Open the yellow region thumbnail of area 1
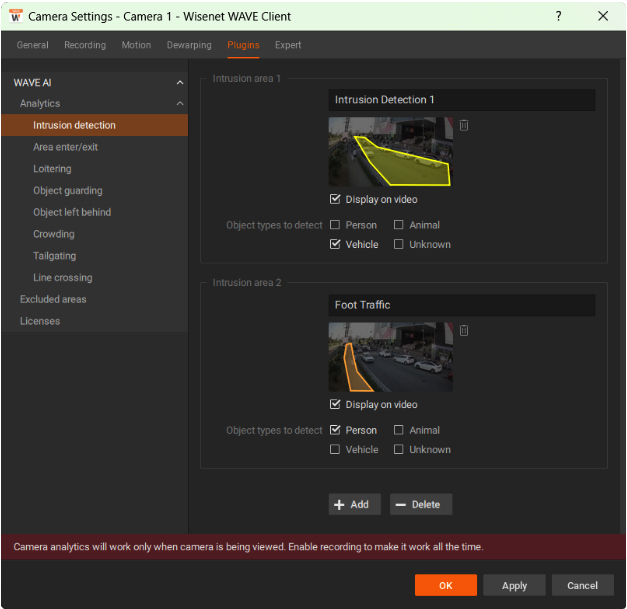This screenshot has width=627, height=609. tap(391, 152)
